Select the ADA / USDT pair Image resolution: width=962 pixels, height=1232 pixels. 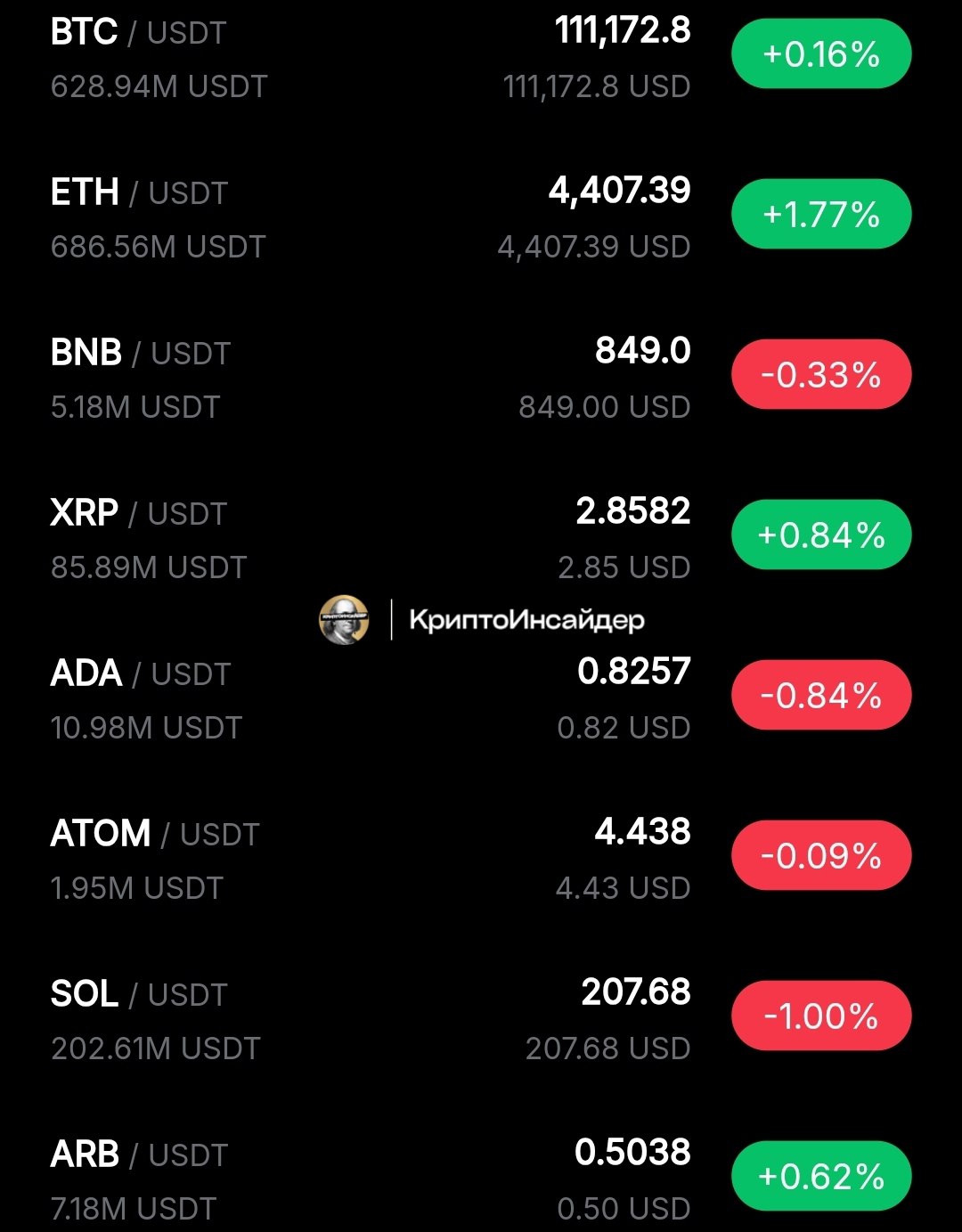pos(481,699)
